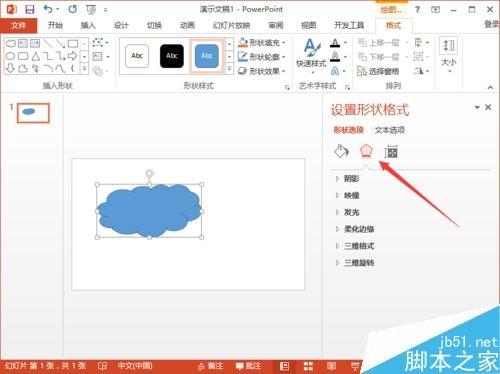The image size is (500, 374).
Task: Switch to the 设计 Design tab
Action: click(121, 25)
